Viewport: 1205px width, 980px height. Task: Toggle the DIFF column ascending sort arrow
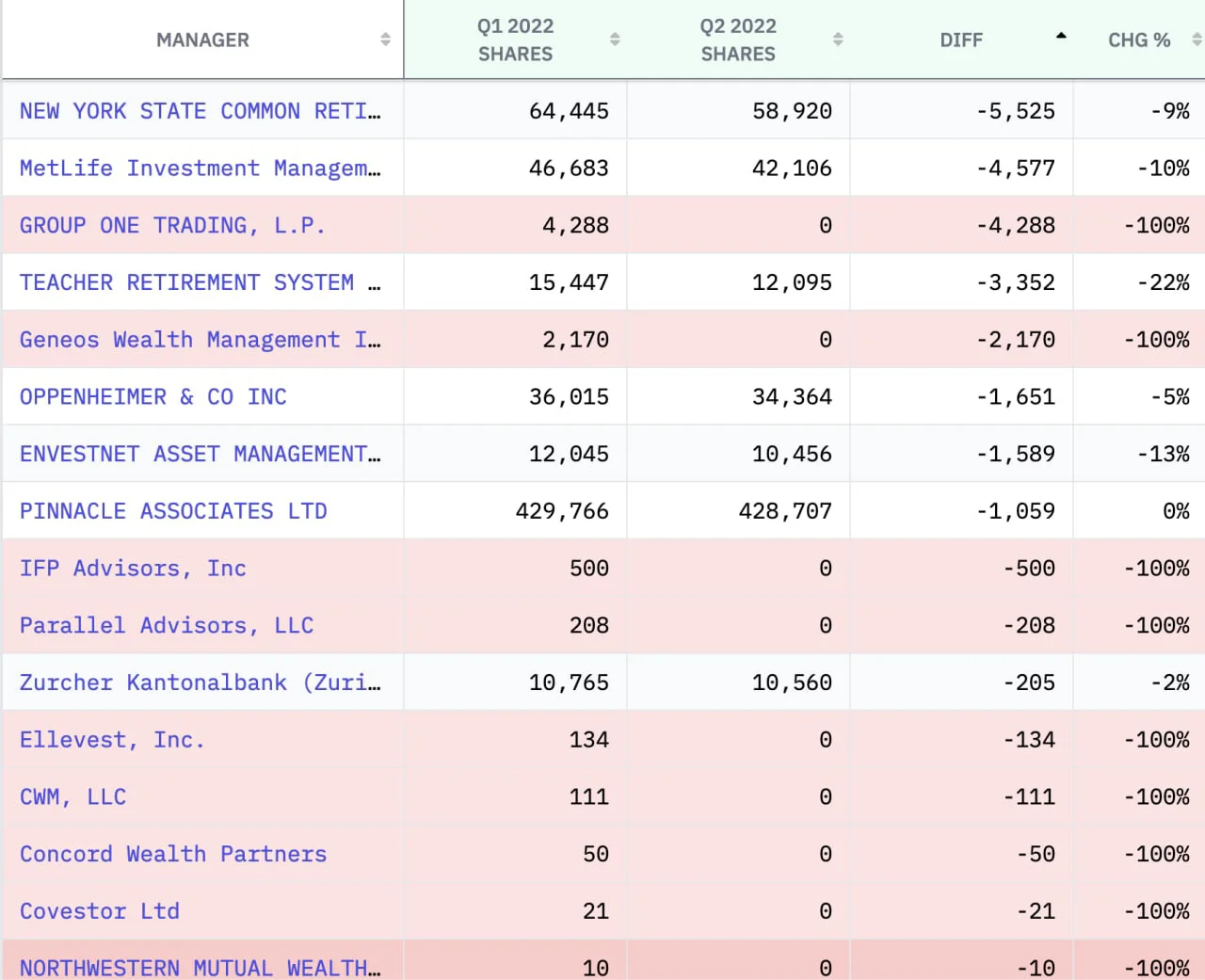pyautogui.click(x=1061, y=36)
